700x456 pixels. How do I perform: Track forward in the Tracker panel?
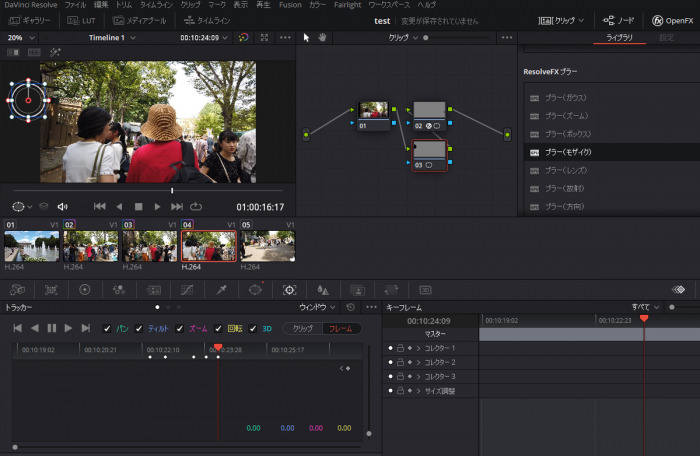68,328
